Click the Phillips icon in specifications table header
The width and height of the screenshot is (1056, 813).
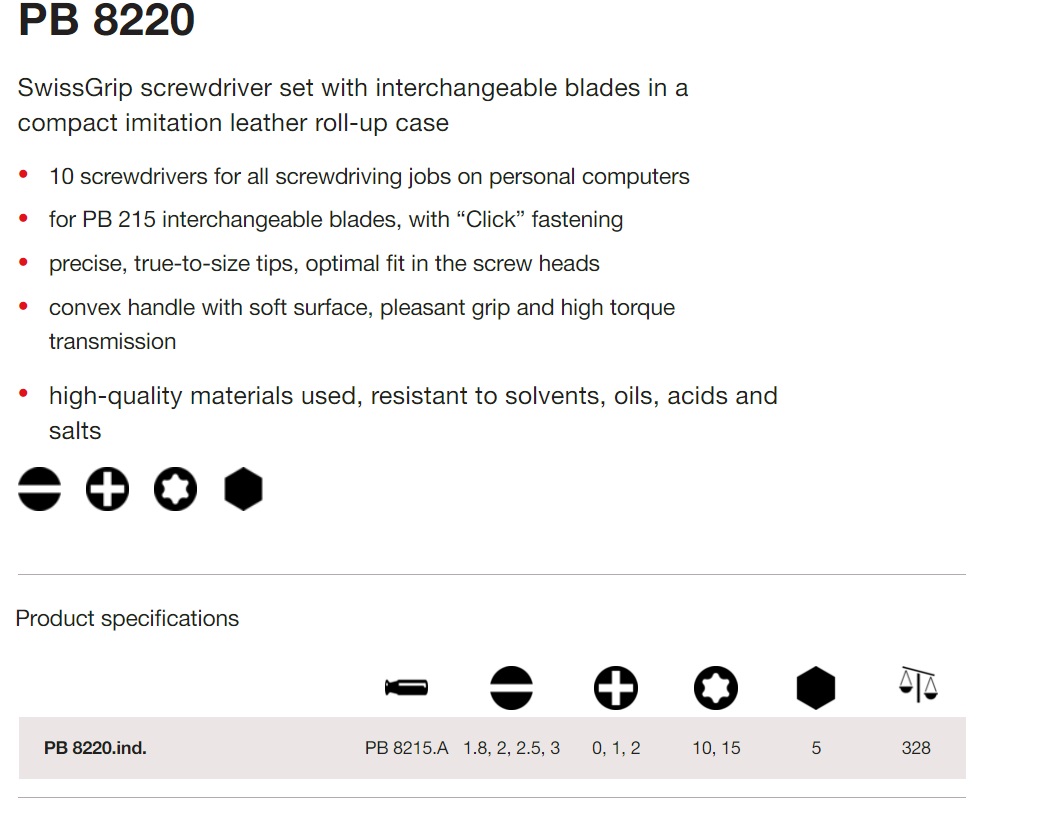[615, 688]
